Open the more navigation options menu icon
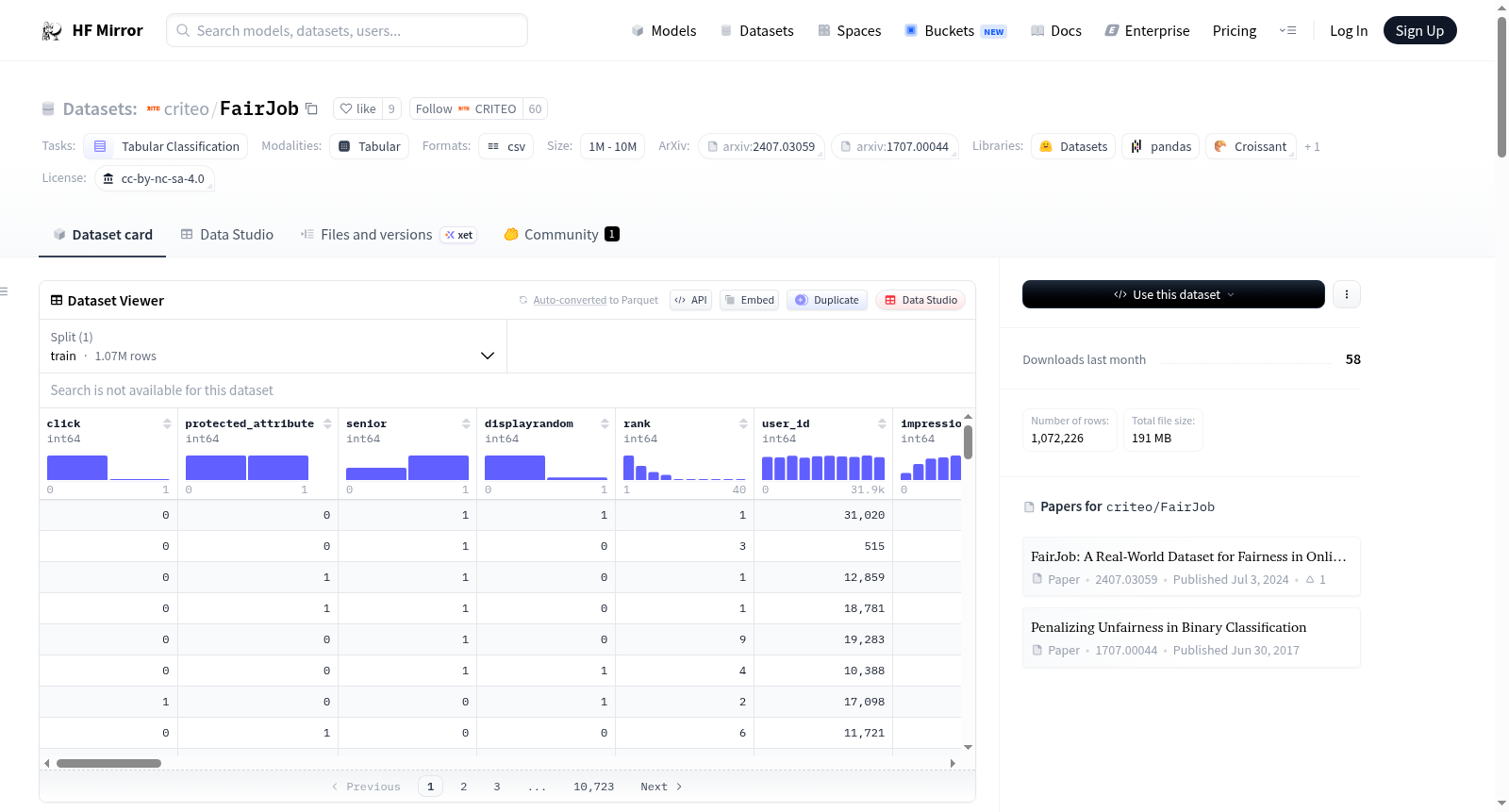Screen dimensions: 1509x812 pyautogui.click(x=1287, y=30)
